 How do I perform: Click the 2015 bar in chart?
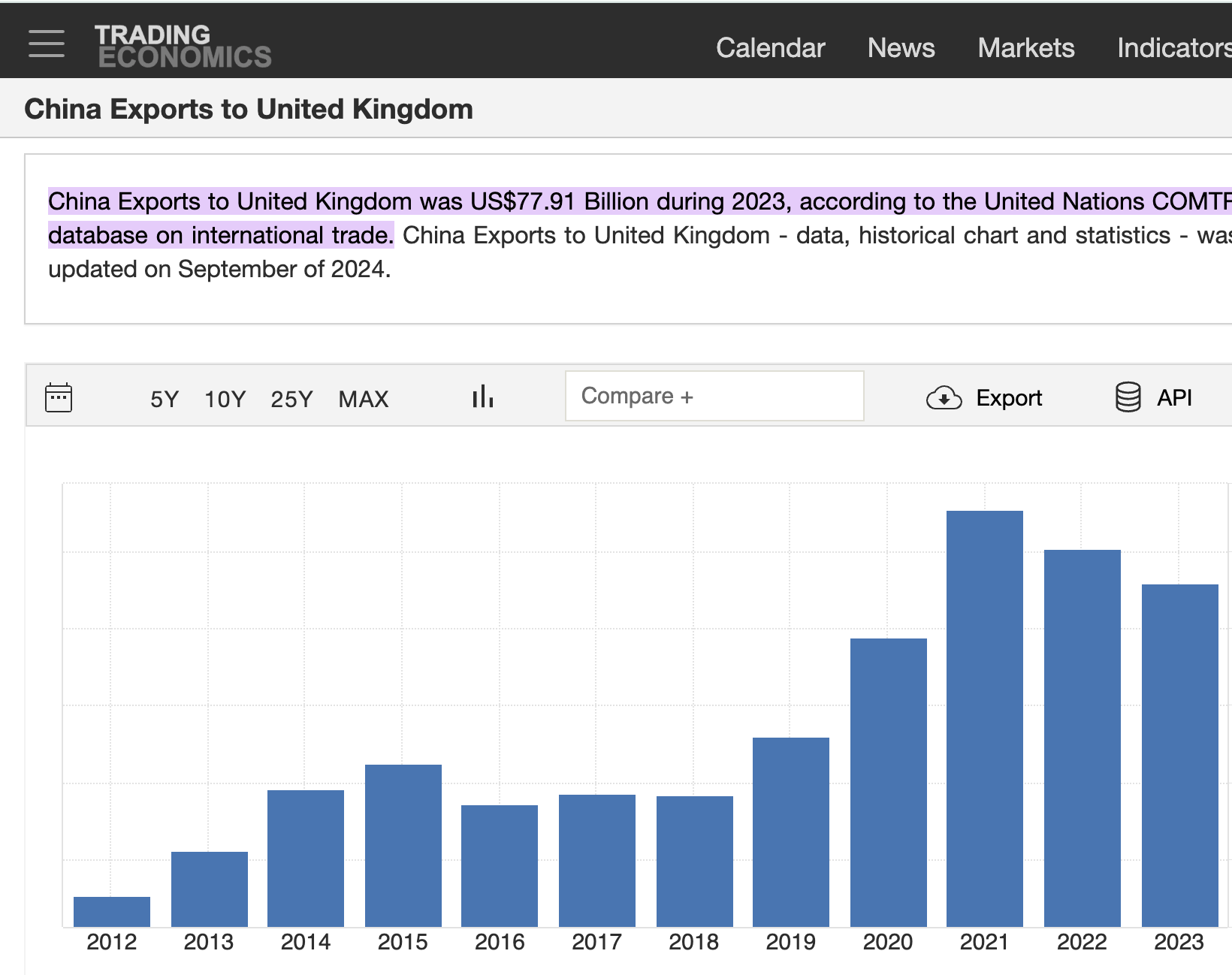point(403,846)
